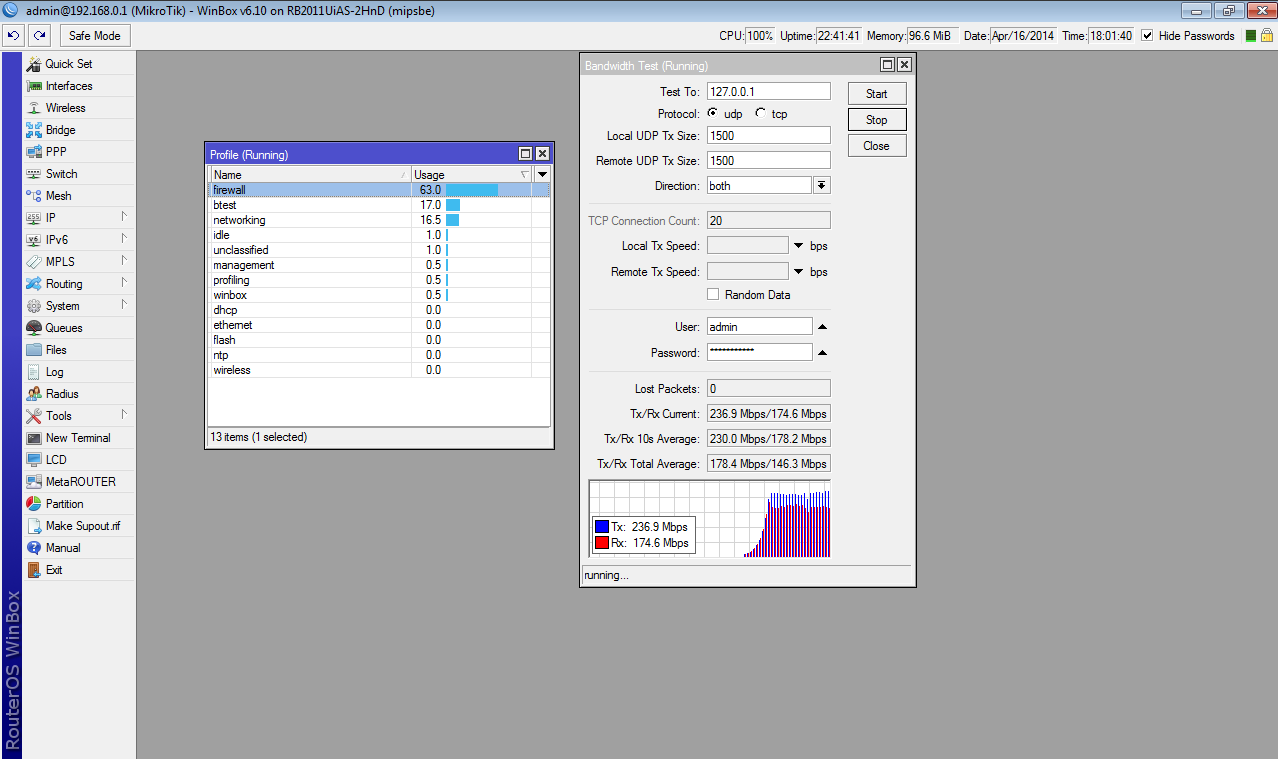Open the Profile column chooser dropdown
Screen dimensions: 1278x759
tap(542, 175)
